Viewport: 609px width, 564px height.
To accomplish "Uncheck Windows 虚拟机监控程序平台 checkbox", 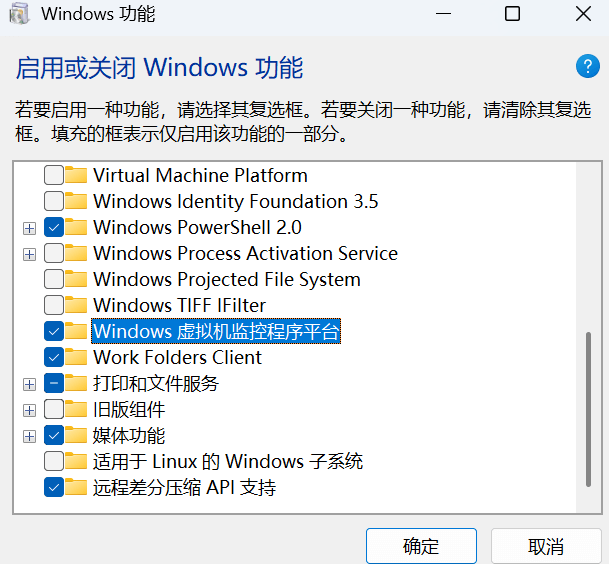I will [54, 331].
